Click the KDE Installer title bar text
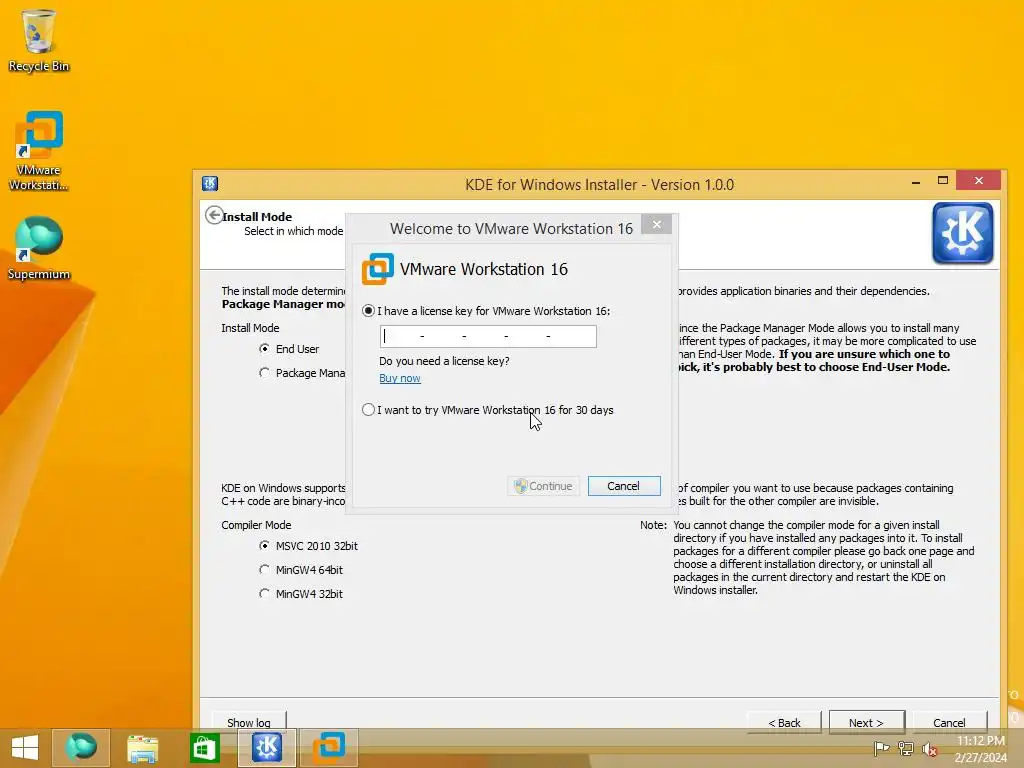Screen dimensions: 1024x768 tap(600, 185)
